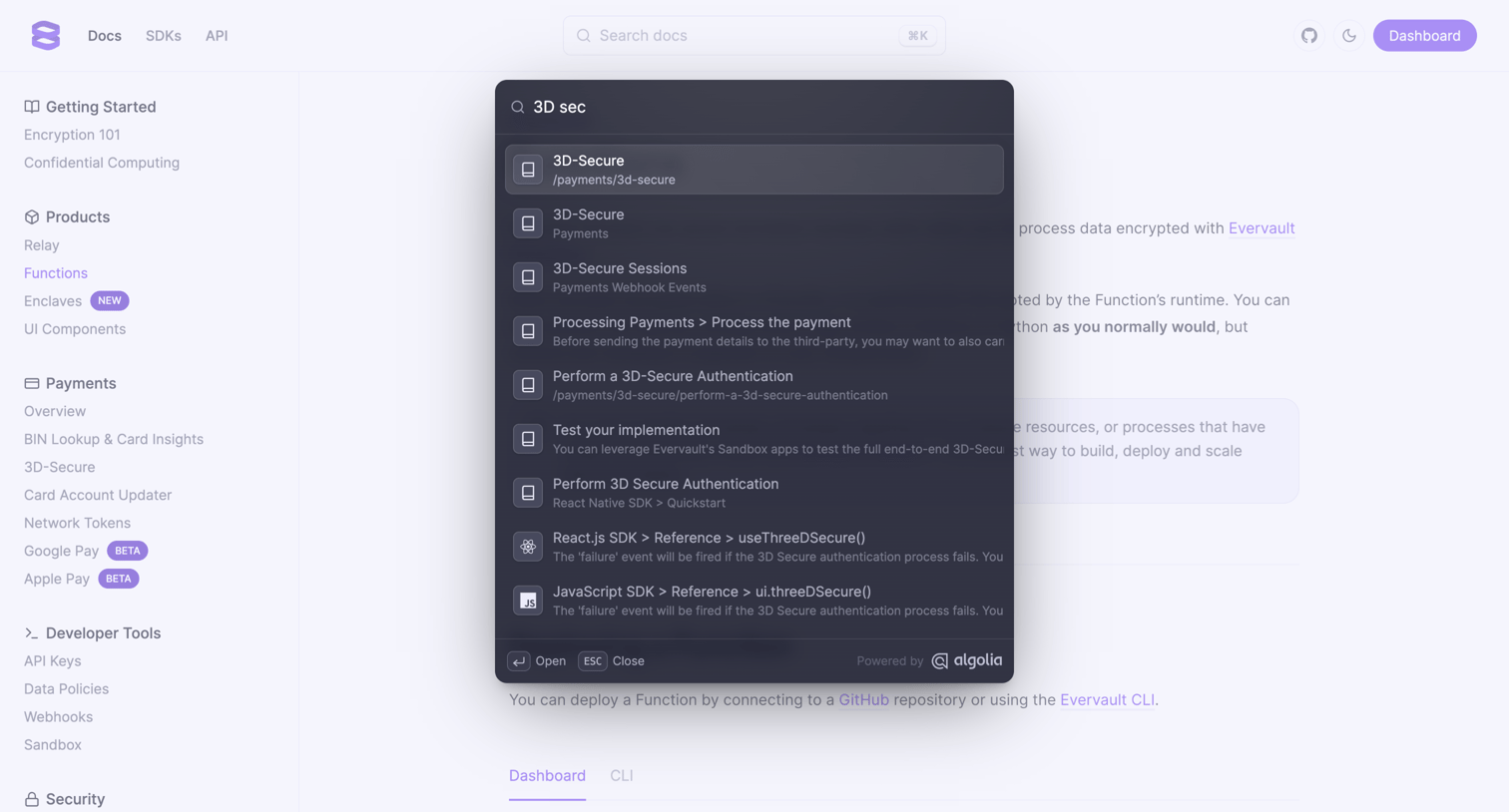Follow the Evervault CLI link
Screen dimensions: 1509x812
click(x=1107, y=699)
